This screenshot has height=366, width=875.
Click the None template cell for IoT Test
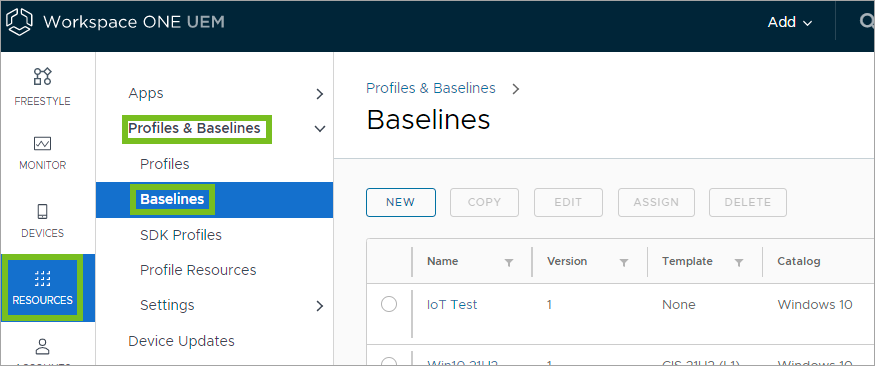click(x=679, y=305)
